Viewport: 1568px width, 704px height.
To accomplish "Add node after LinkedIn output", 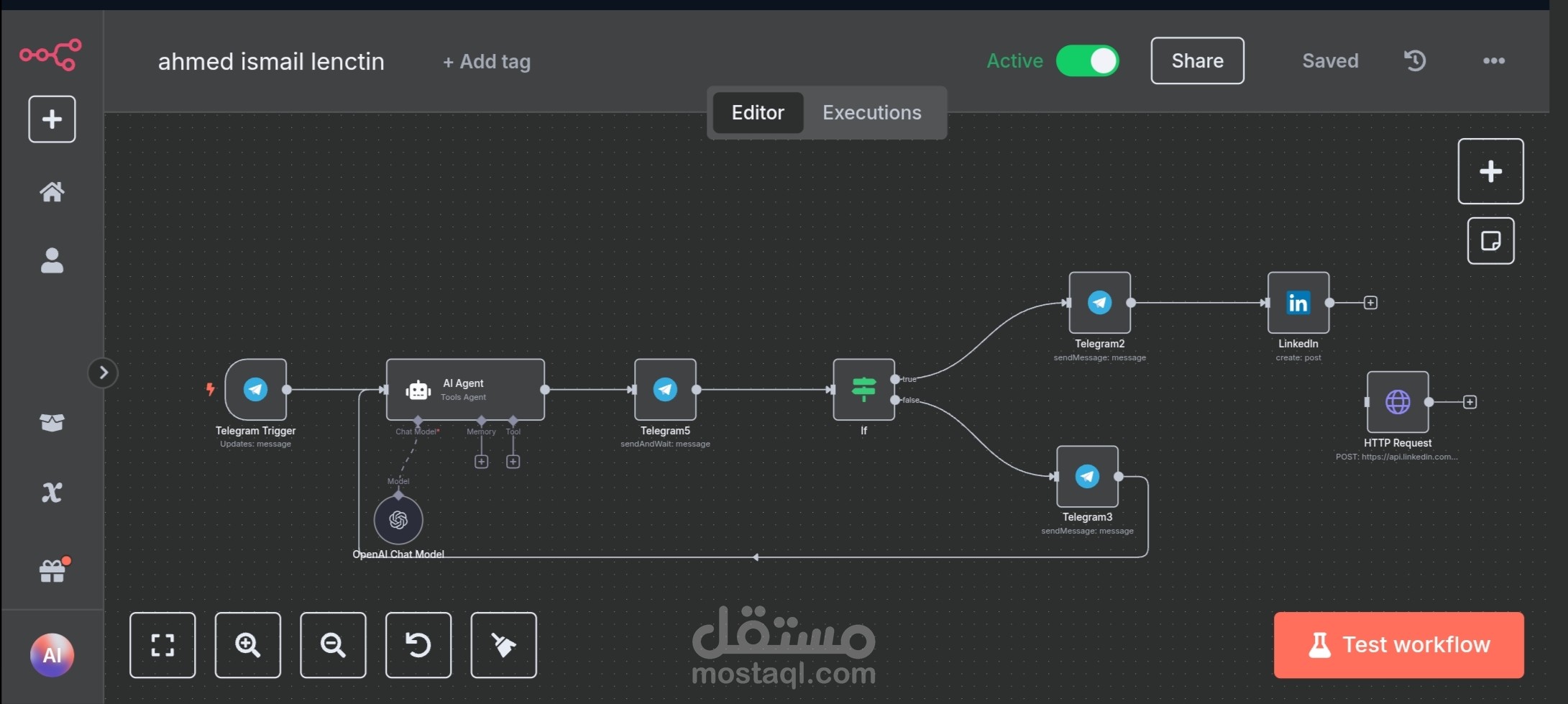I will tap(1370, 303).
